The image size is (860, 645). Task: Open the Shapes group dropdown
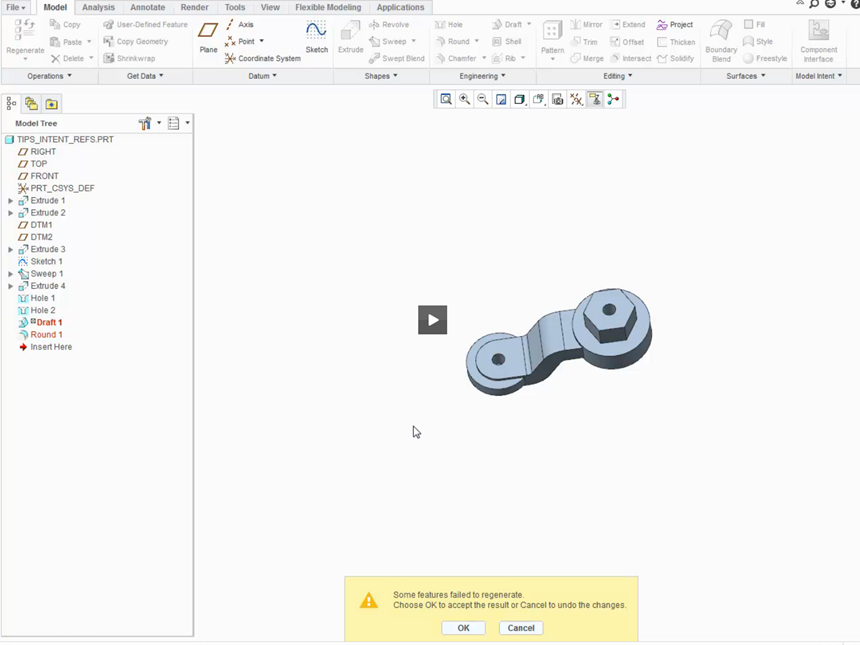pos(381,76)
